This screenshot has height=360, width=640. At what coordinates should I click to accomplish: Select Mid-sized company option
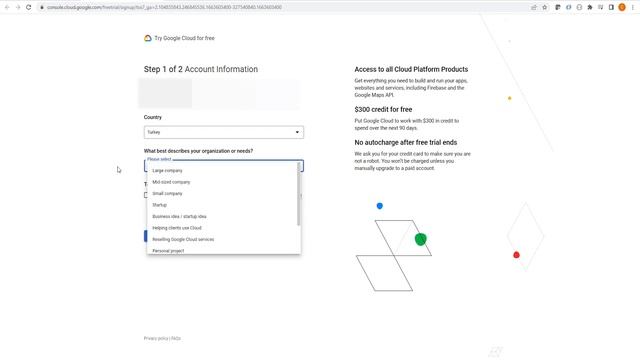tap(224, 182)
